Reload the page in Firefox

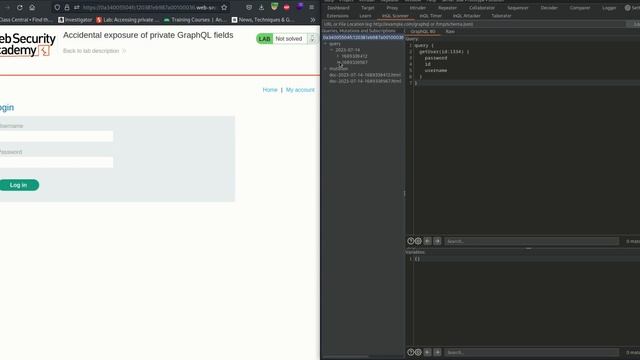(20, 7)
